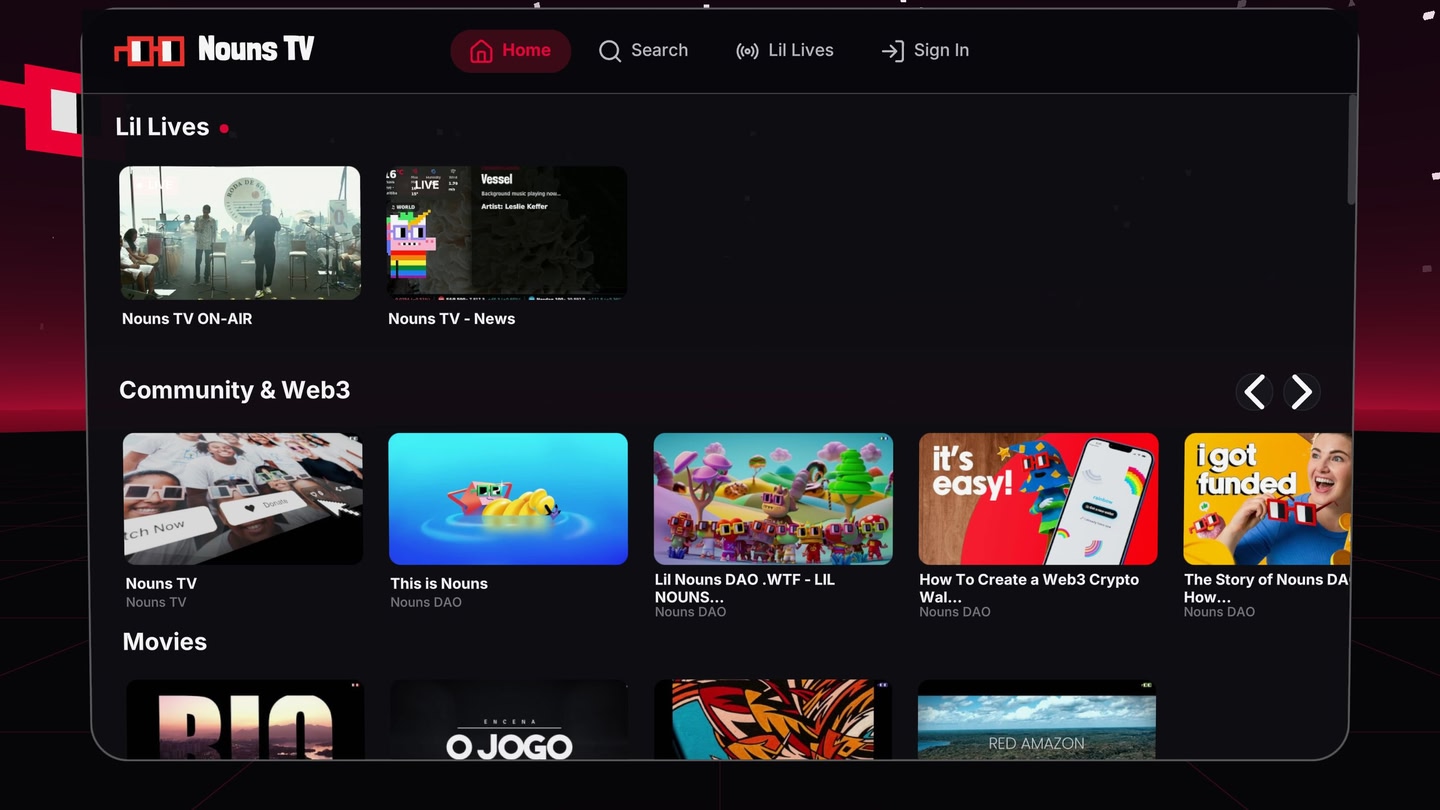Viewport: 1440px width, 810px height.
Task: Click Sign In text
Action: coord(941,50)
